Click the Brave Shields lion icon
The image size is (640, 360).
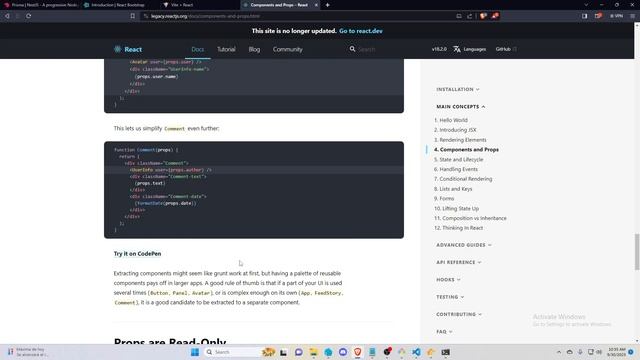click(x=483, y=16)
